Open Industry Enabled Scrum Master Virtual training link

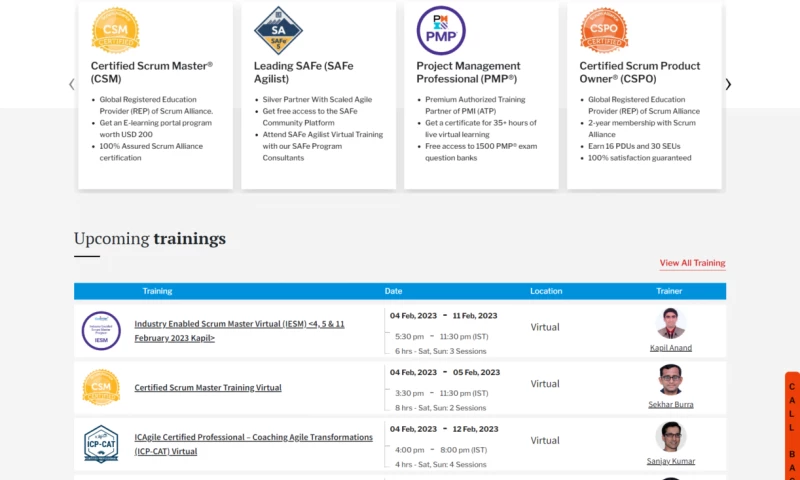click(x=239, y=331)
